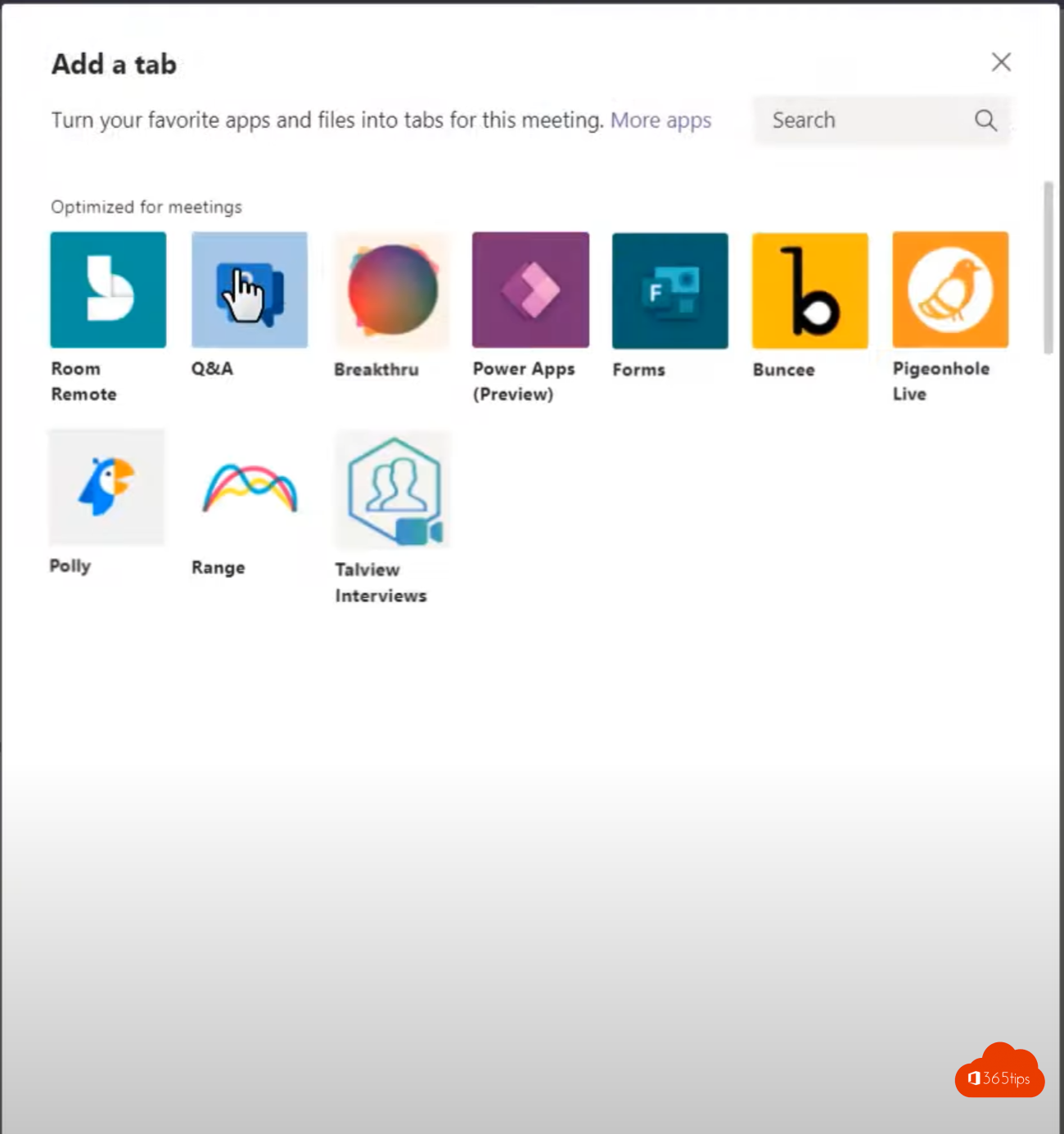Click the Polly label text

(x=70, y=566)
